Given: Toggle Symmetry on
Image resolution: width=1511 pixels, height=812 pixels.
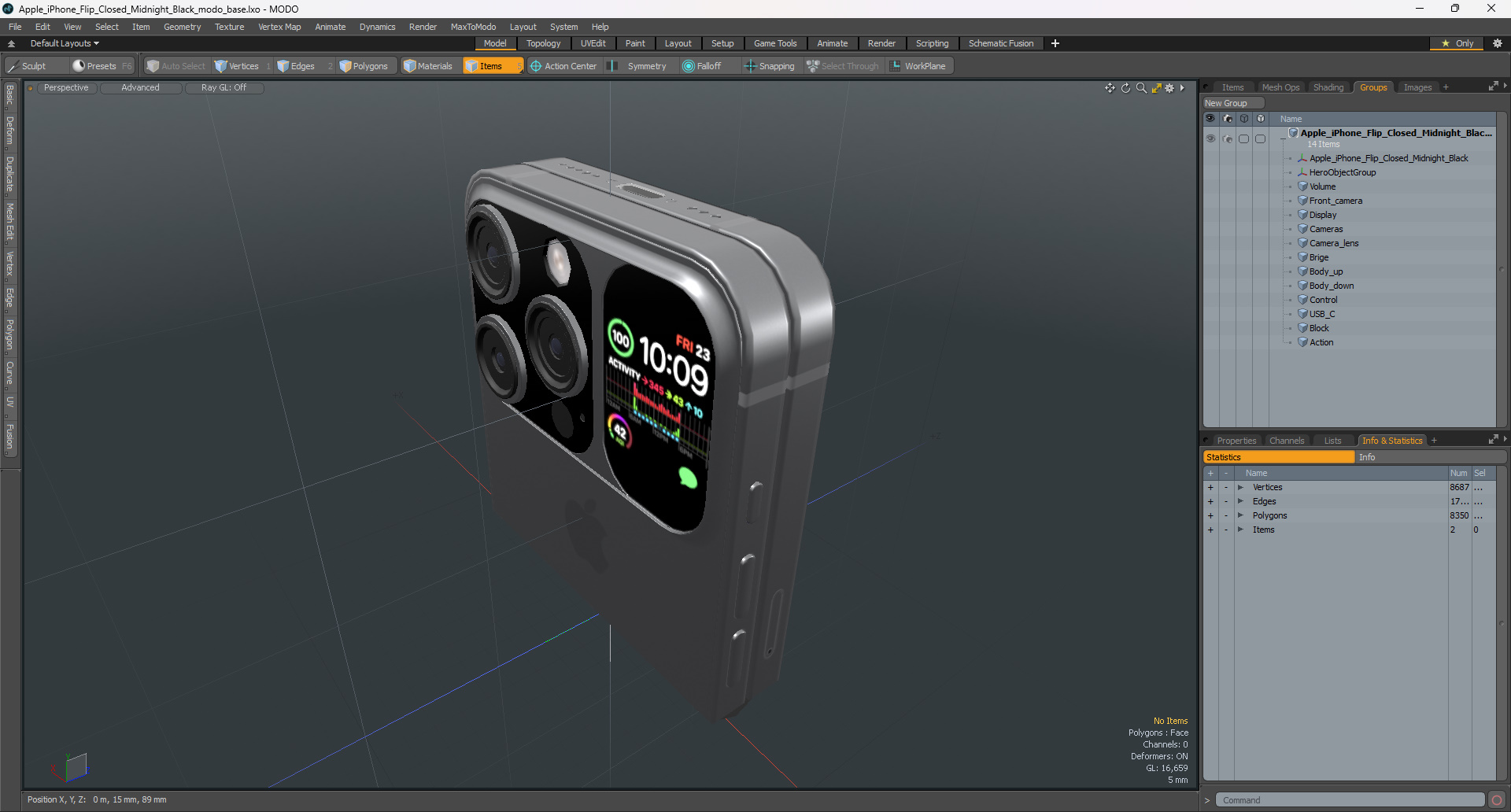Looking at the screenshot, I should pos(639,66).
